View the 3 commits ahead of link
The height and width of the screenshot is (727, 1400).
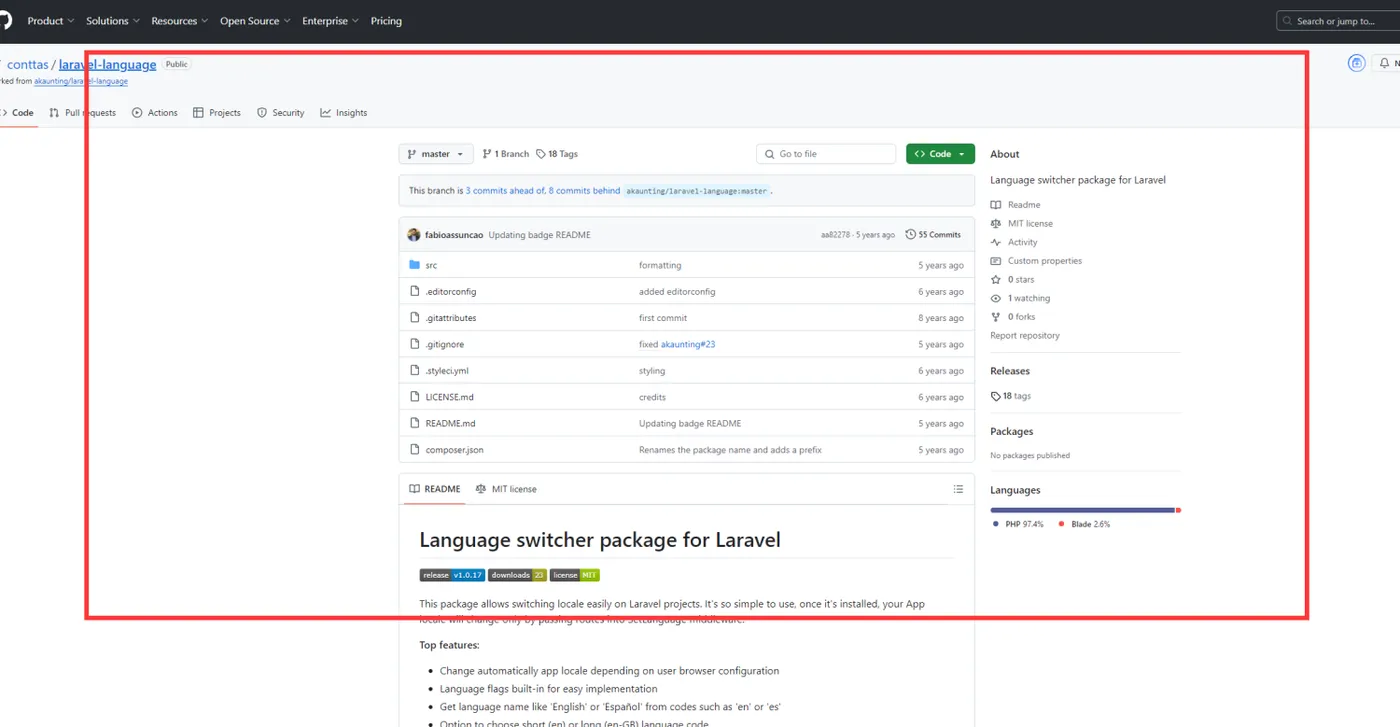point(505,190)
